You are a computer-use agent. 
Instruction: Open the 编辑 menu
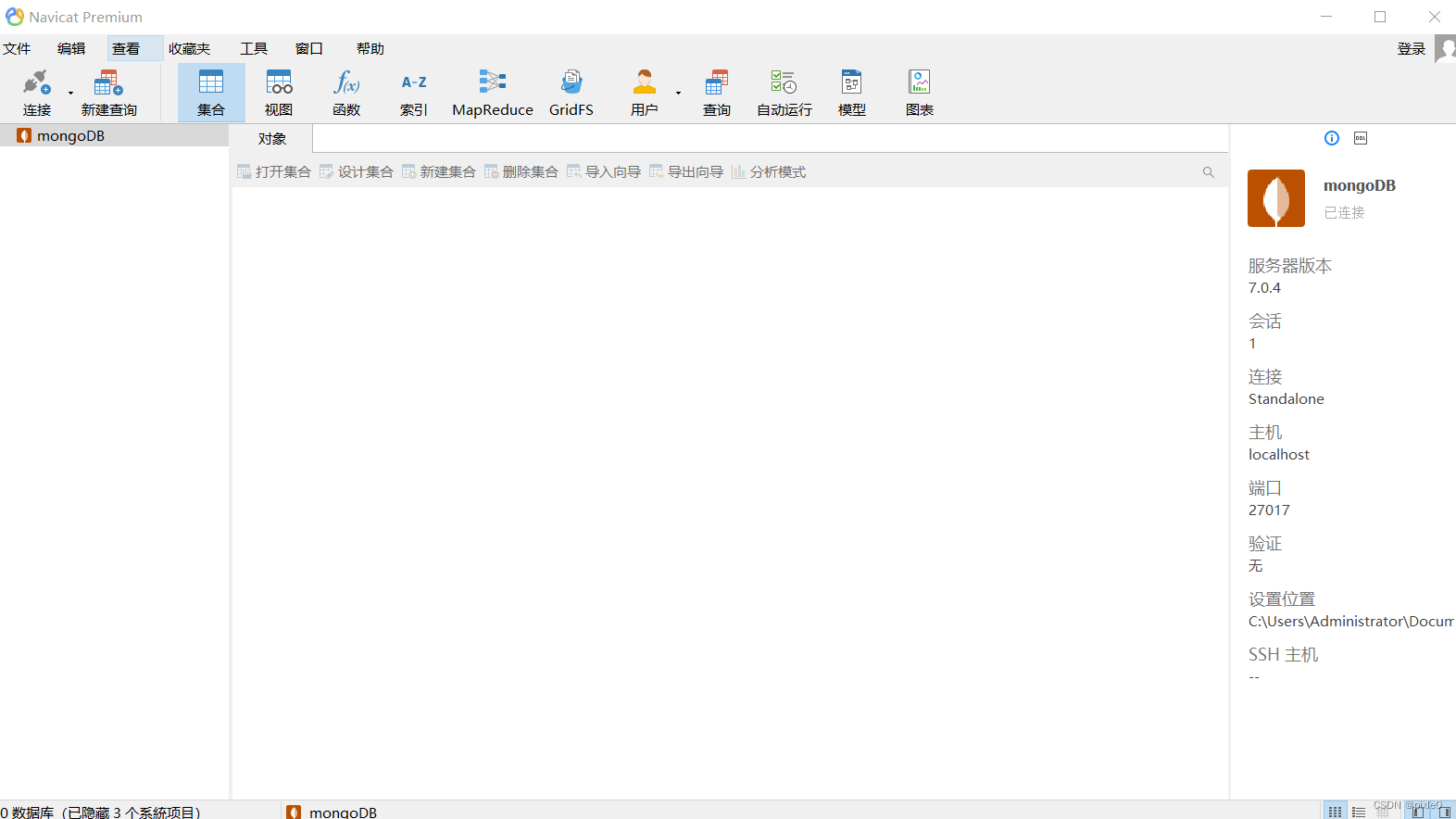[71, 48]
